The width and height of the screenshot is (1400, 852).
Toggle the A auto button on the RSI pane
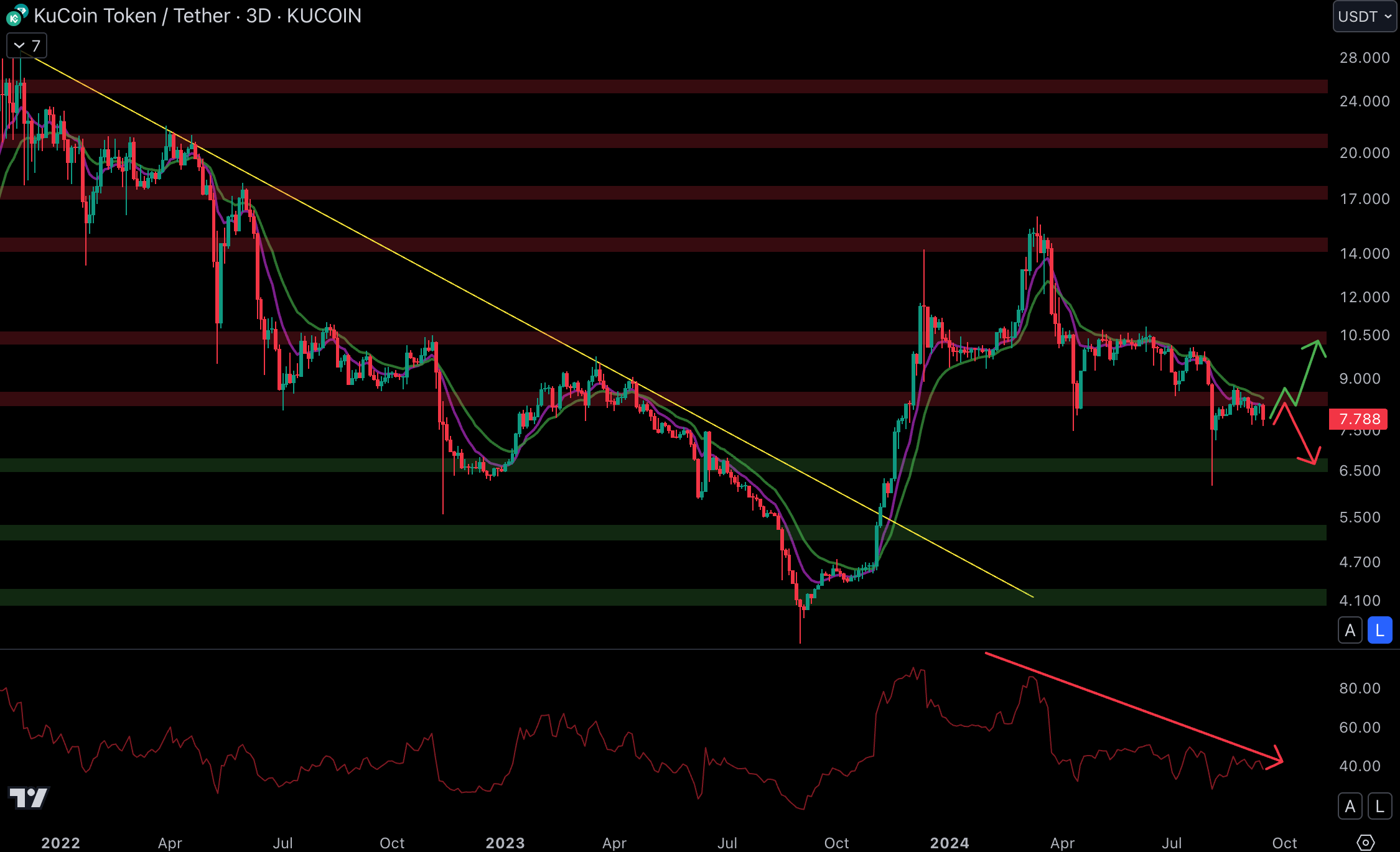coord(1350,807)
